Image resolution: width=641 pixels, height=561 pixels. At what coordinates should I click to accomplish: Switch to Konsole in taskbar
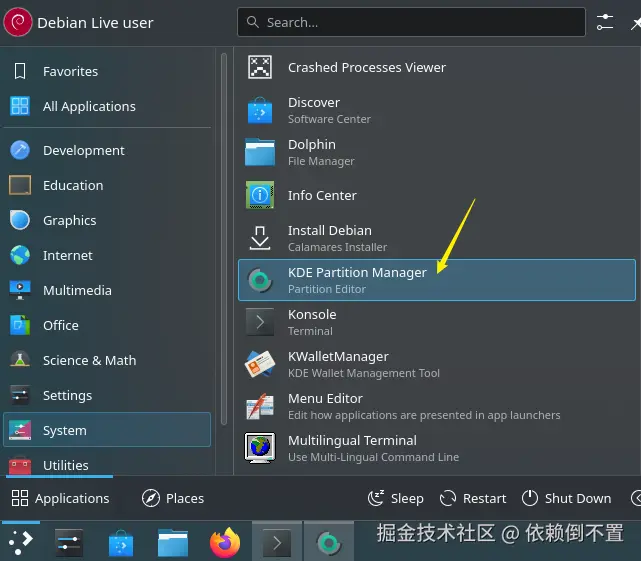277,543
